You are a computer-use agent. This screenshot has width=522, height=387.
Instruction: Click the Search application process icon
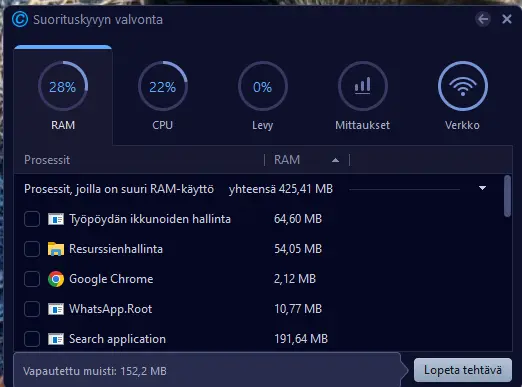(56, 339)
